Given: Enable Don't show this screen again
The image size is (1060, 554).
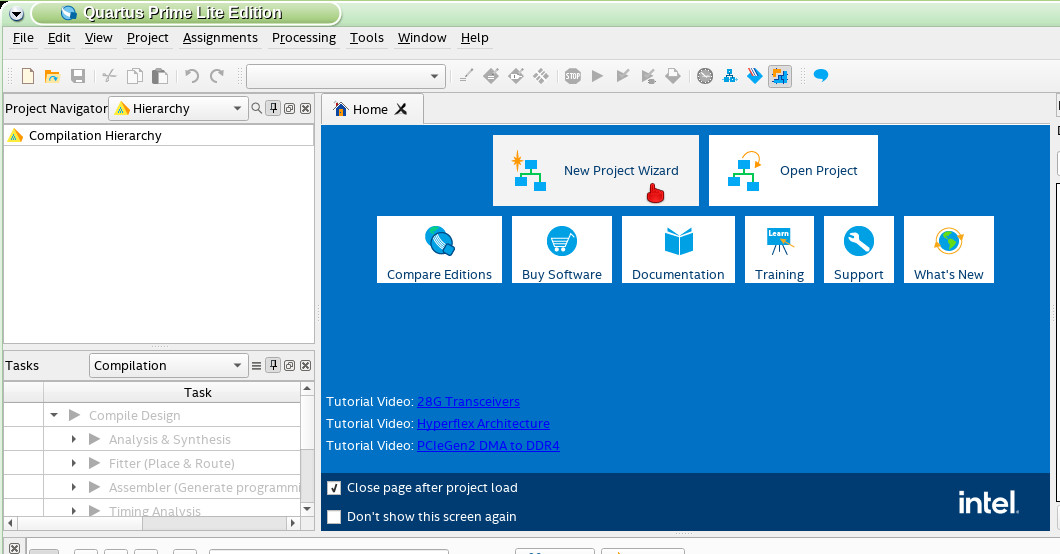Looking at the screenshot, I should (x=335, y=517).
